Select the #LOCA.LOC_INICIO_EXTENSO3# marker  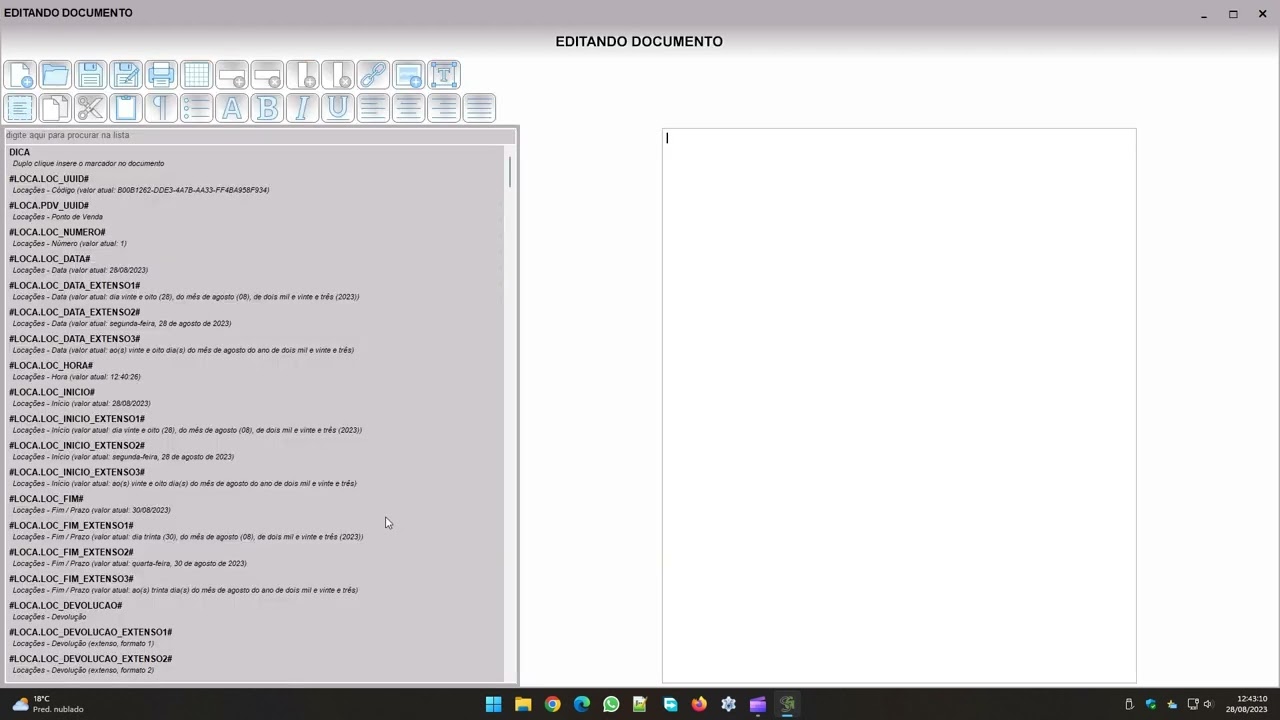click(255, 477)
